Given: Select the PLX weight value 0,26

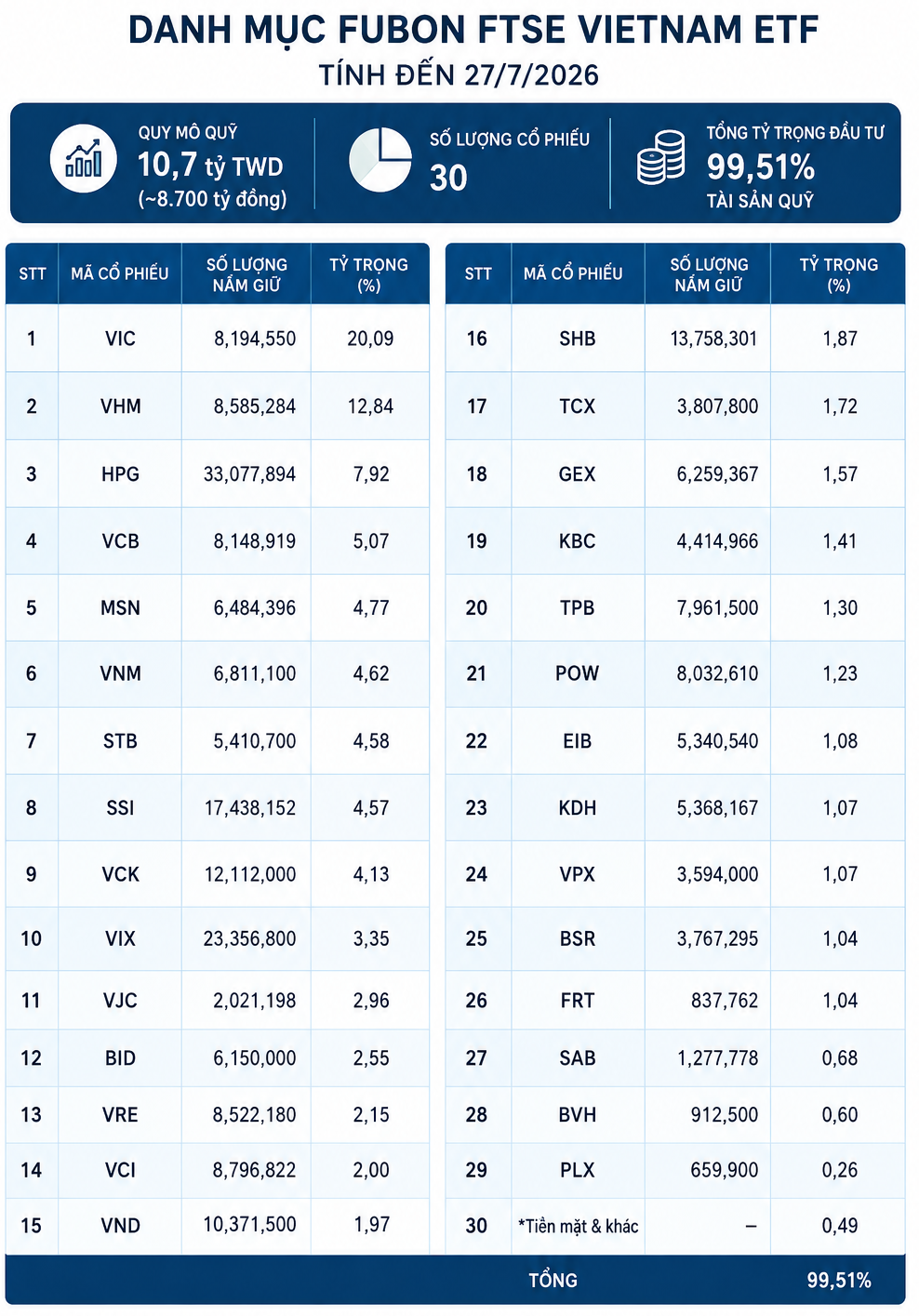Looking at the screenshot, I should click(x=840, y=1170).
